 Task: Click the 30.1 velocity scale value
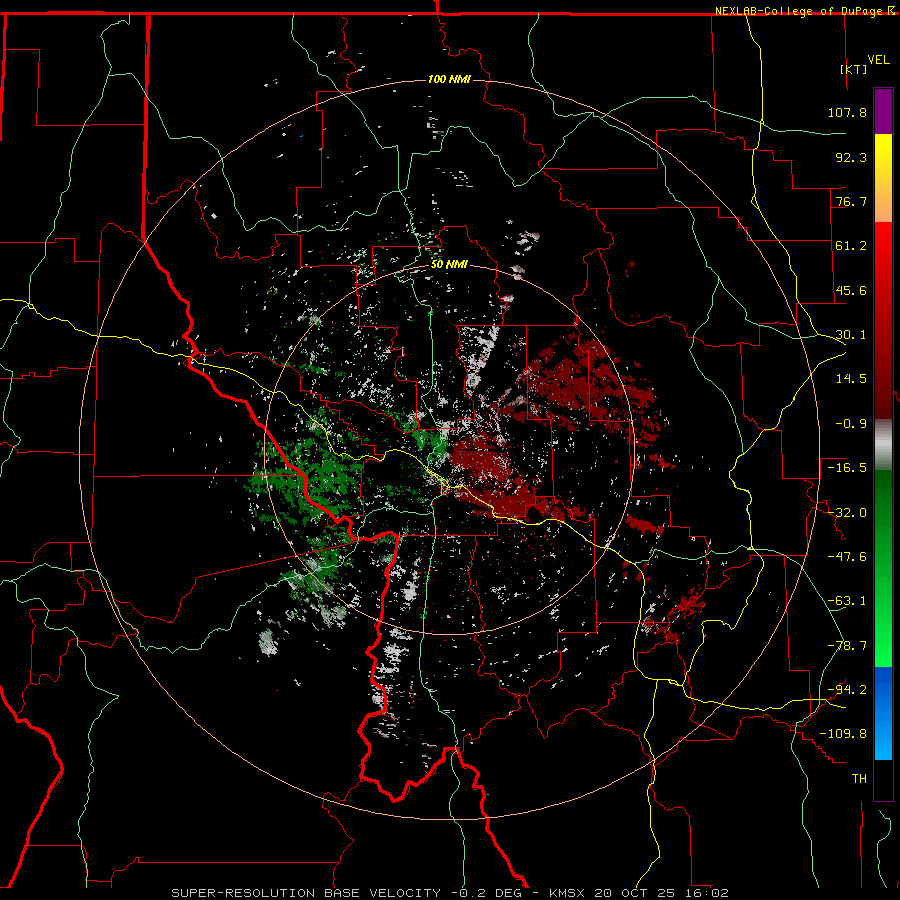click(851, 335)
